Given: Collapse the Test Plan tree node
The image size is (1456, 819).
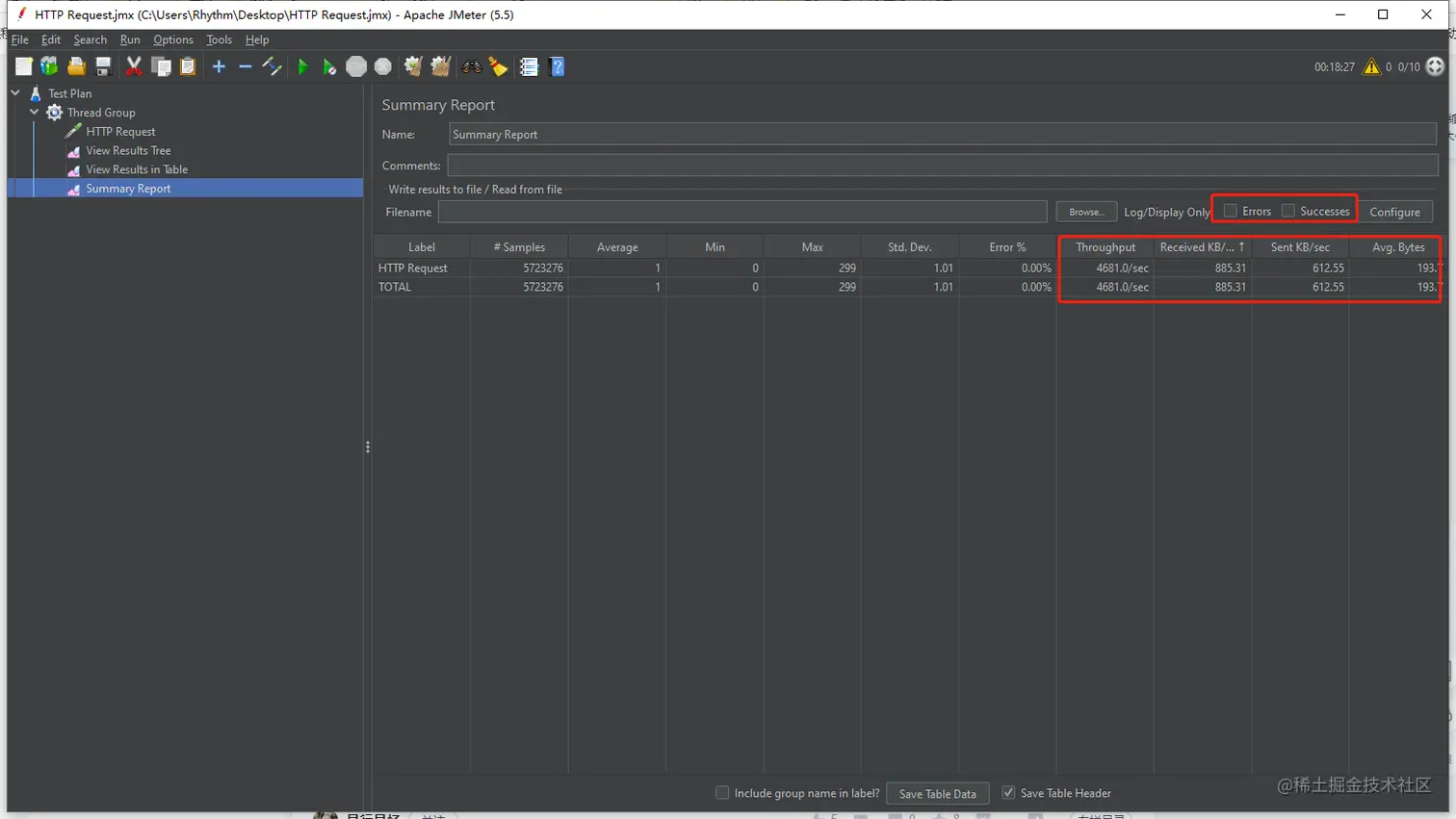Looking at the screenshot, I should [x=16, y=93].
